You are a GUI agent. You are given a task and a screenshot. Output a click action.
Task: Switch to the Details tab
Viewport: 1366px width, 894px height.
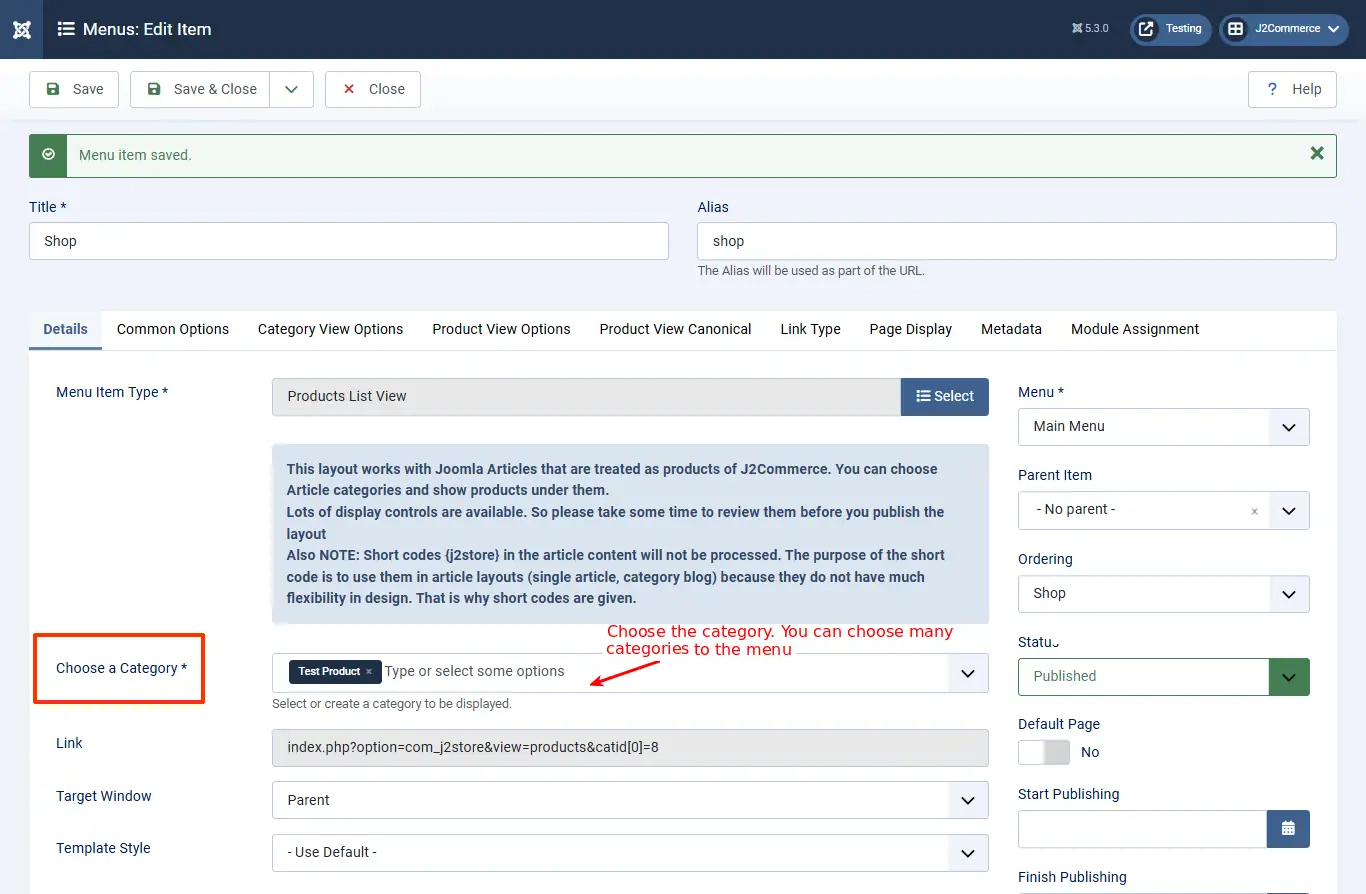pos(66,329)
